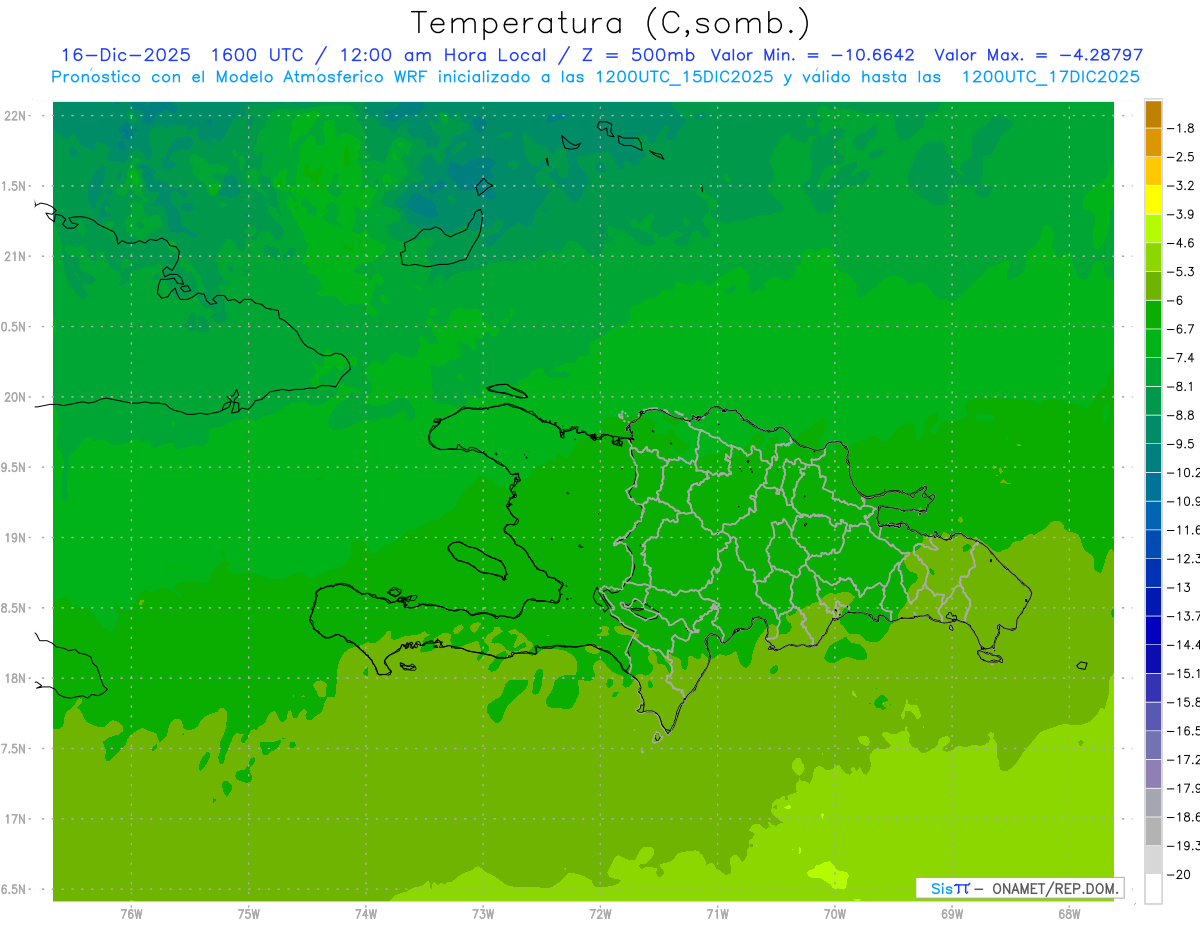This screenshot has height=927, width=1200.
Task: Click the '21N' latitude label
Action: click(17, 257)
